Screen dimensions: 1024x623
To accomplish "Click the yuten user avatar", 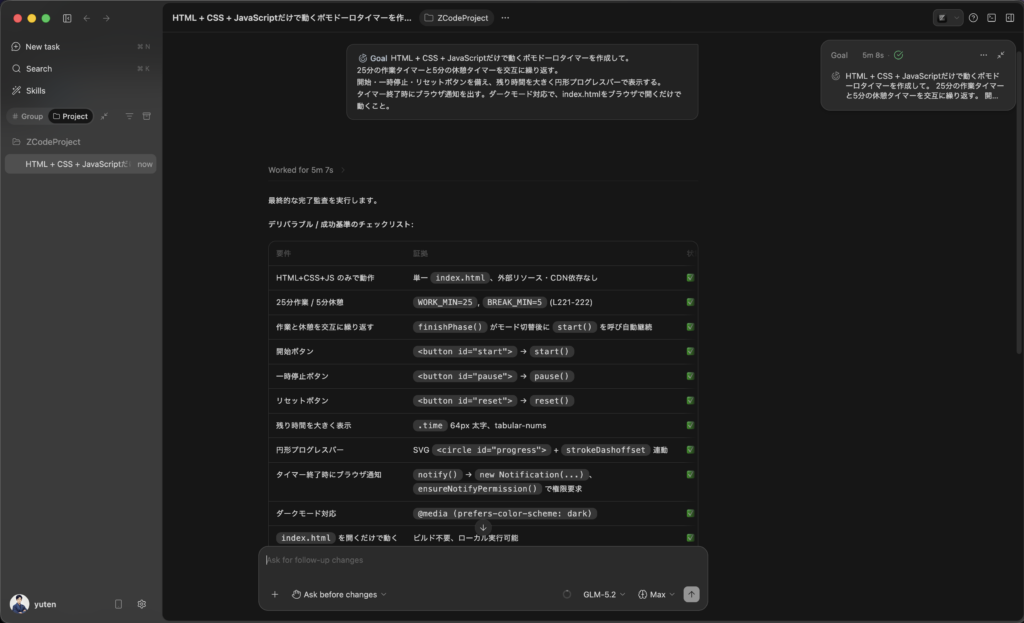I will [19, 604].
